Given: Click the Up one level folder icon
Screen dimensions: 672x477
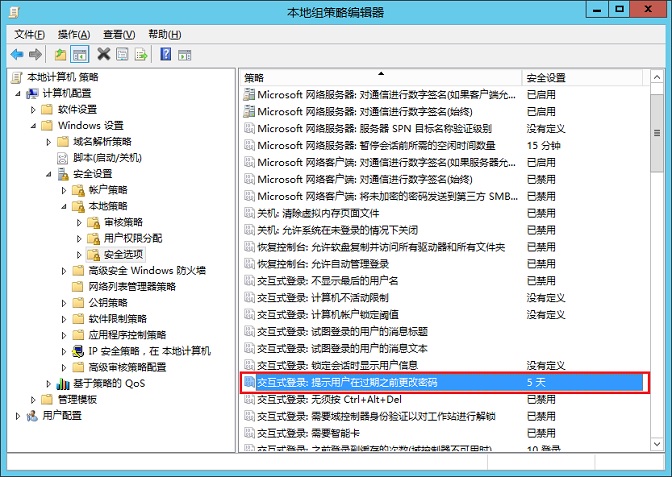Looking at the screenshot, I should point(60,54).
